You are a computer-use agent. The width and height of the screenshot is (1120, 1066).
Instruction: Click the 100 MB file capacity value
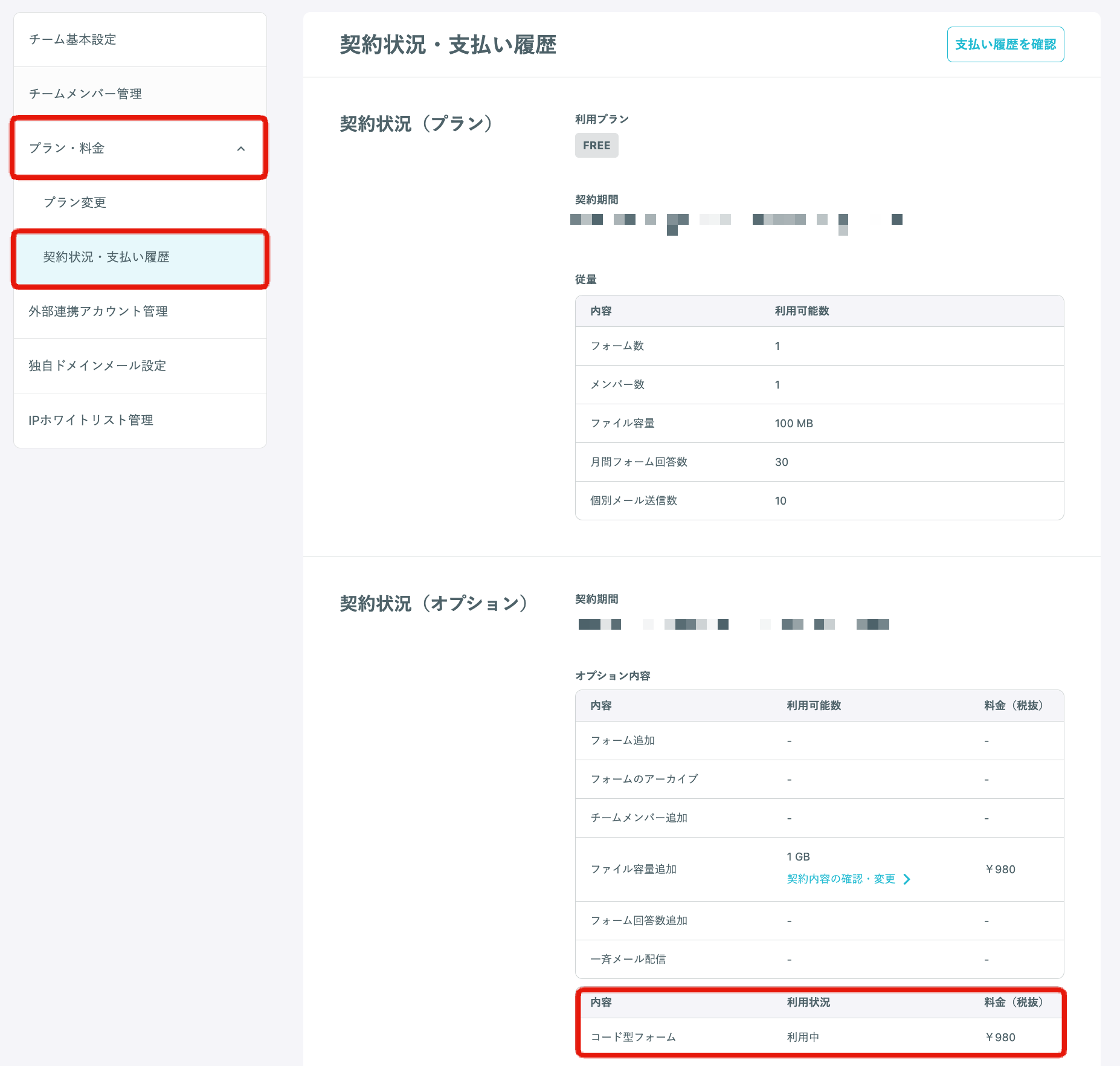794,424
